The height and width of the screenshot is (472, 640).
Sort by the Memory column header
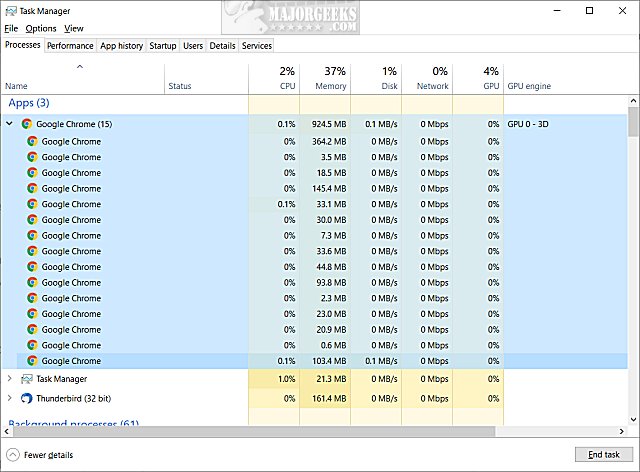(x=325, y=78)
